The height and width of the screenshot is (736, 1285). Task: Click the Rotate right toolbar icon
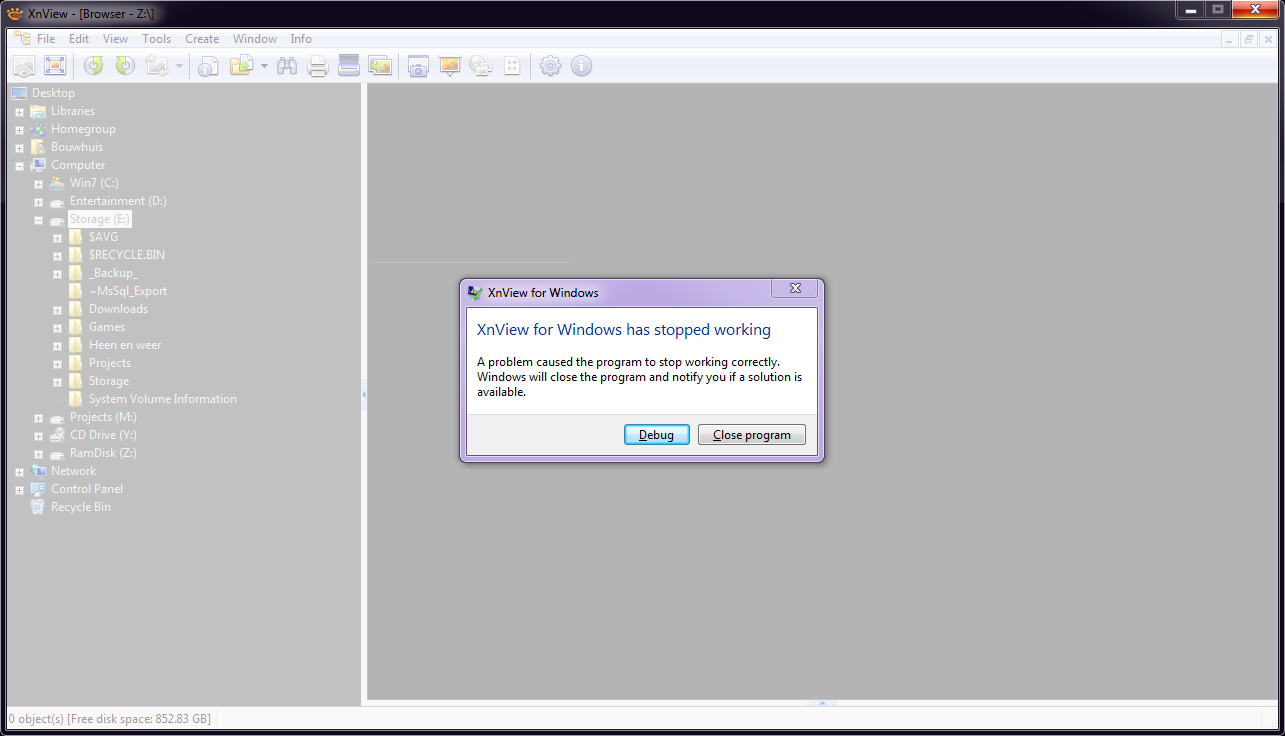click(x=125, y=66)
